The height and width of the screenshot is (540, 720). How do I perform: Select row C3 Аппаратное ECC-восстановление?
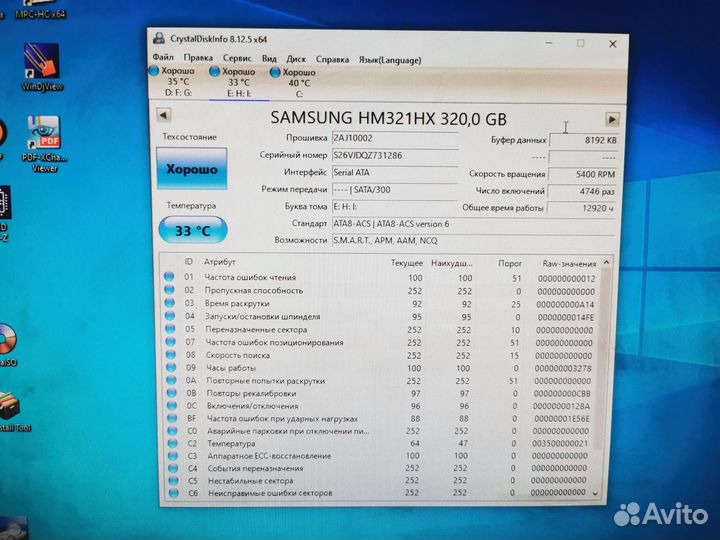(380, 456)
